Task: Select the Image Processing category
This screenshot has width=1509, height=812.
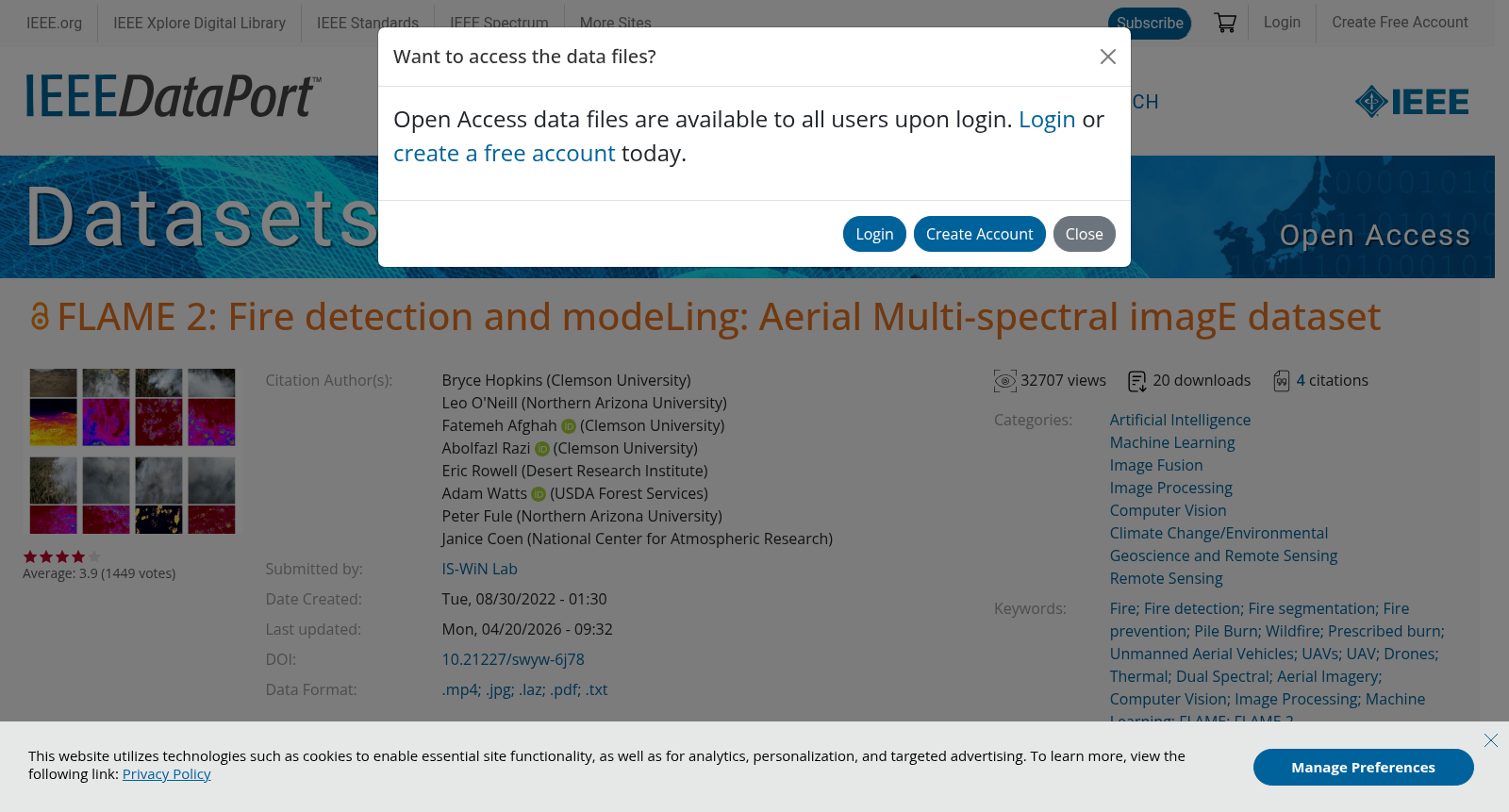Action: tap(1171, 489)
